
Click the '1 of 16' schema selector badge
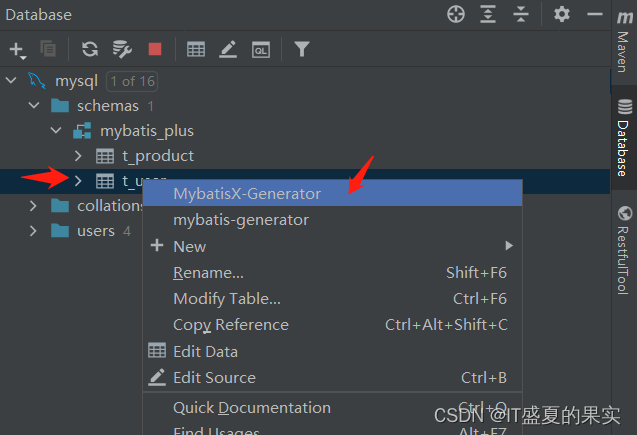coord(132,81)
